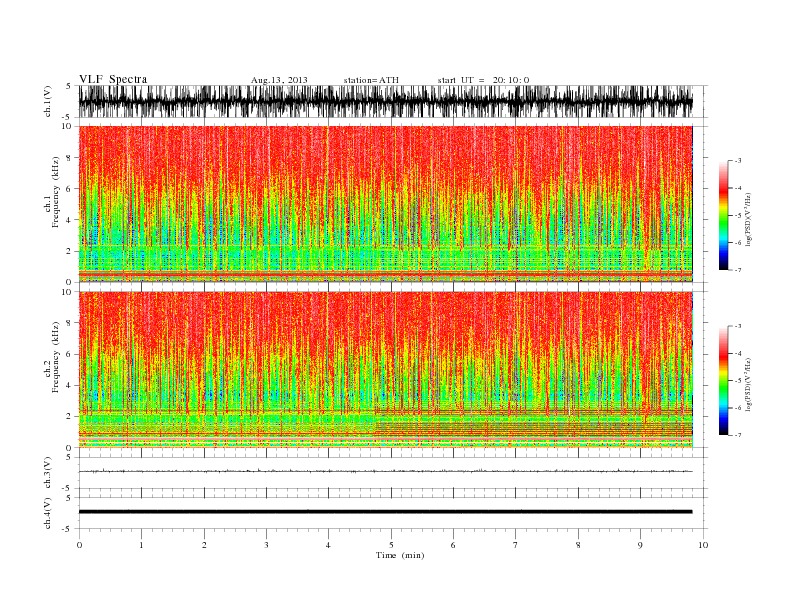
Task: Click the time axis tick label '2'
Action: [204, 545]
